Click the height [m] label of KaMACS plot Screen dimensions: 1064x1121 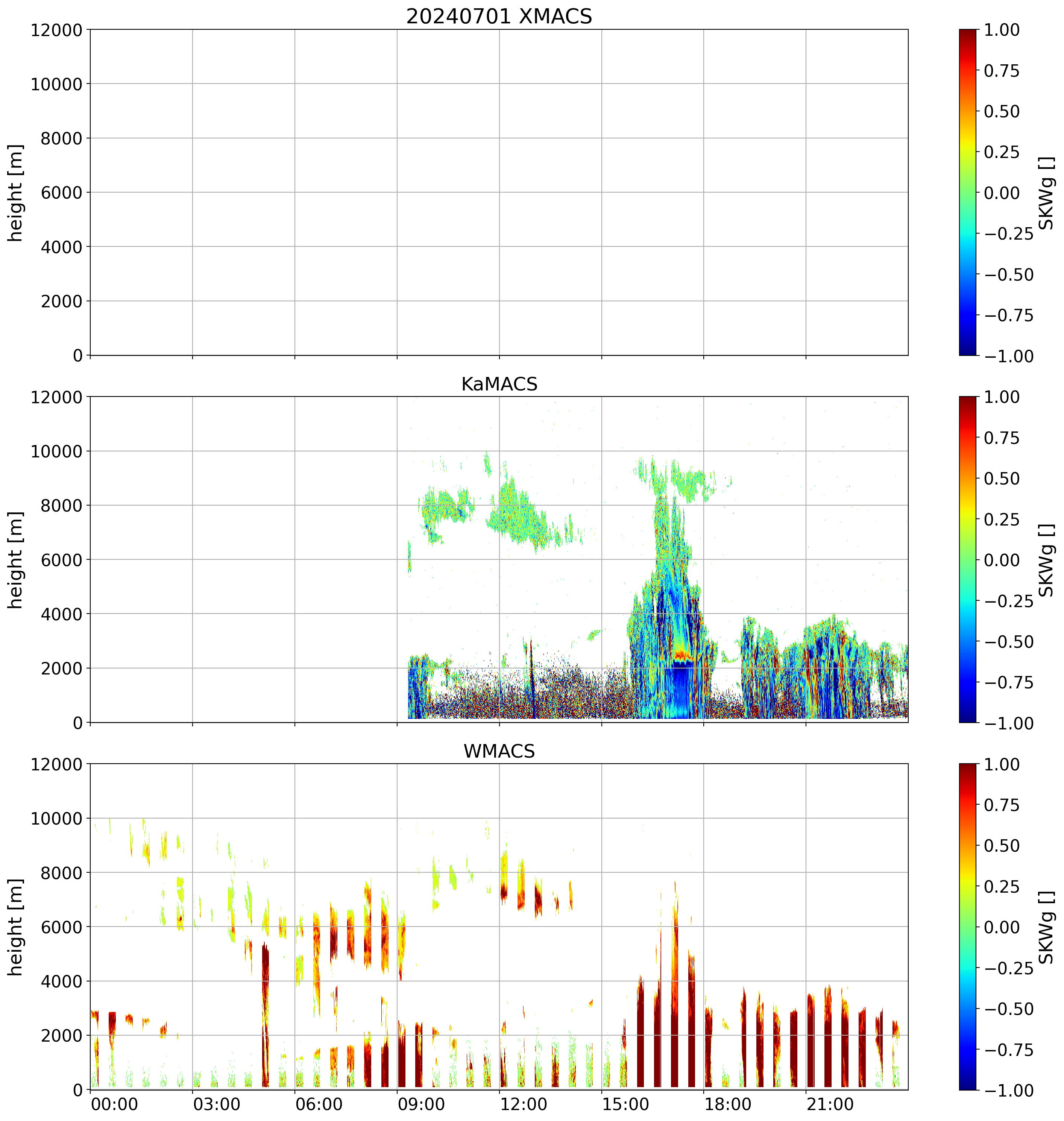16,559
